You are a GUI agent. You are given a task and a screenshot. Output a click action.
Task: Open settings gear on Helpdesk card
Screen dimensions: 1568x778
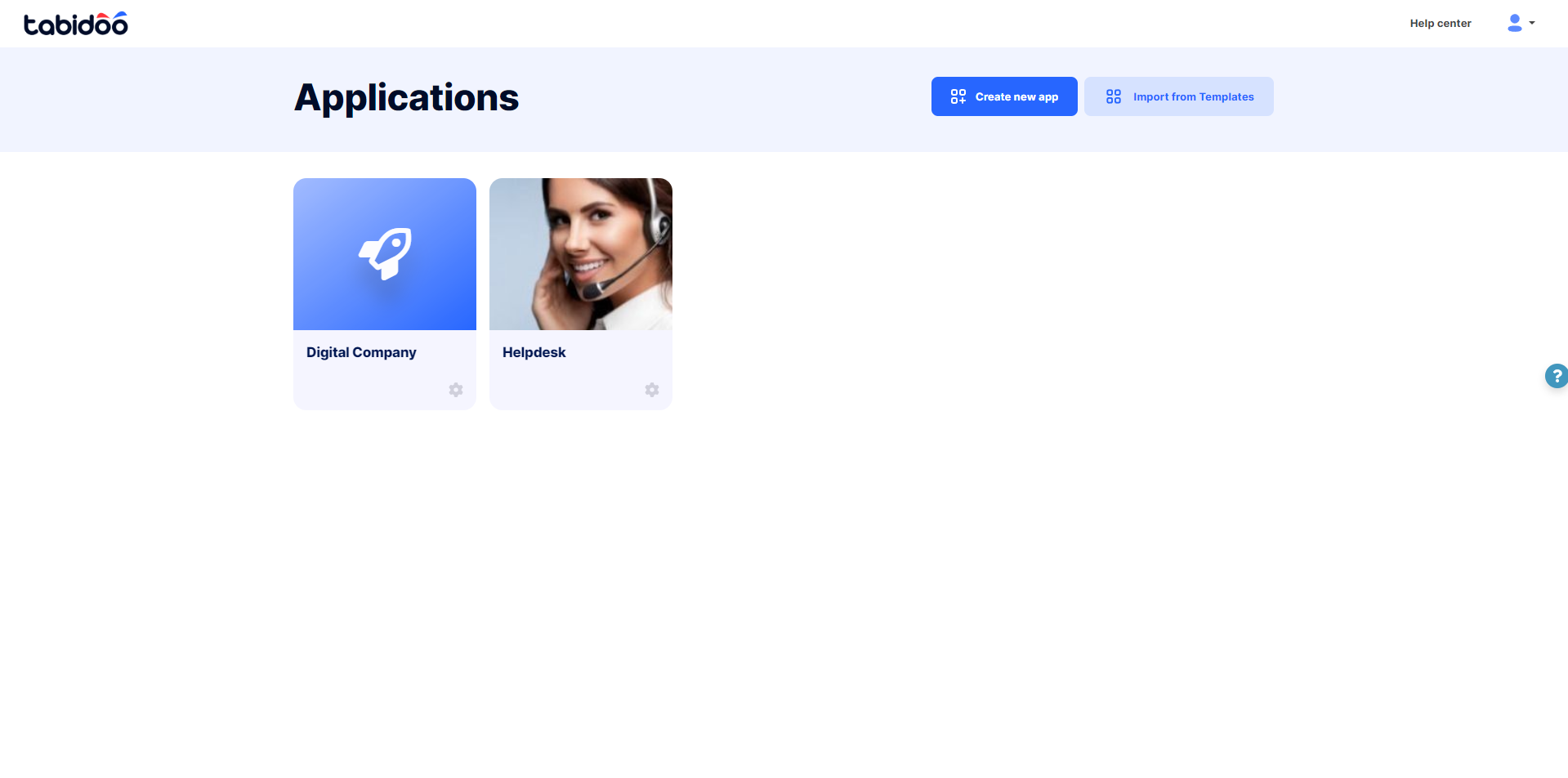point(652,390)
